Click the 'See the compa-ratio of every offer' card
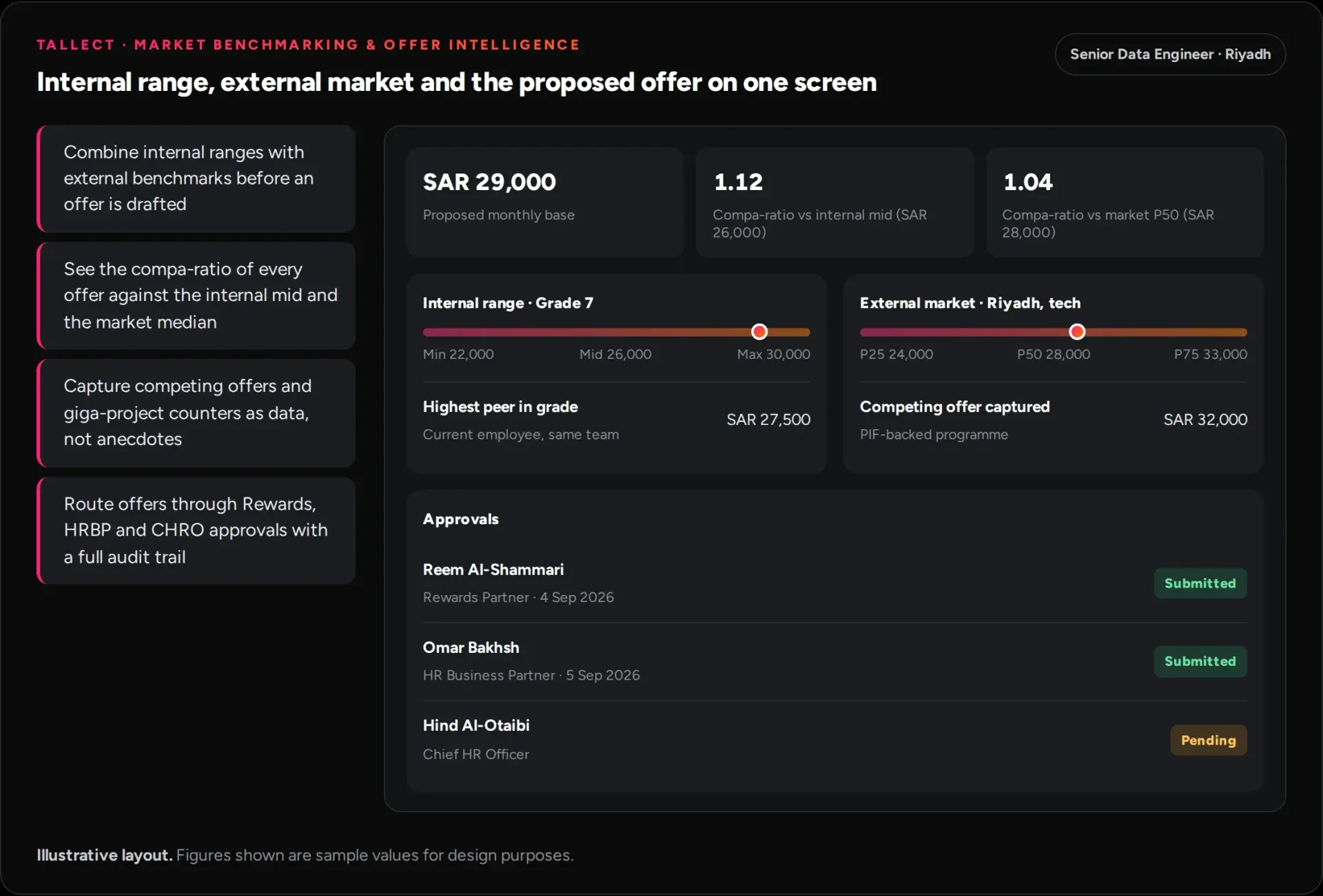 [x=196, y=295]
